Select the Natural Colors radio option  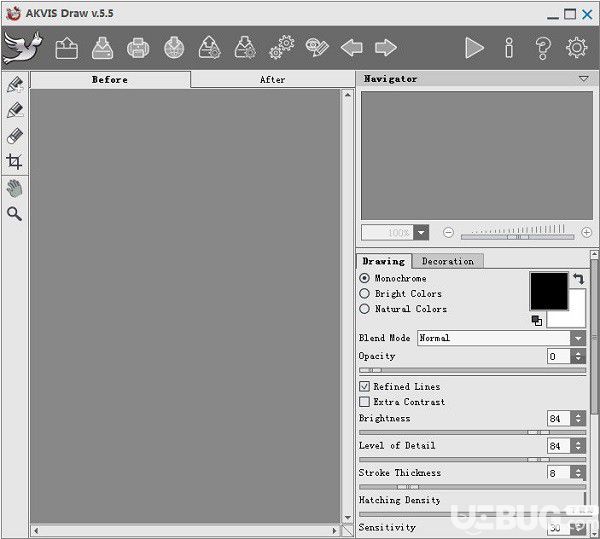(x=364, y=309)
